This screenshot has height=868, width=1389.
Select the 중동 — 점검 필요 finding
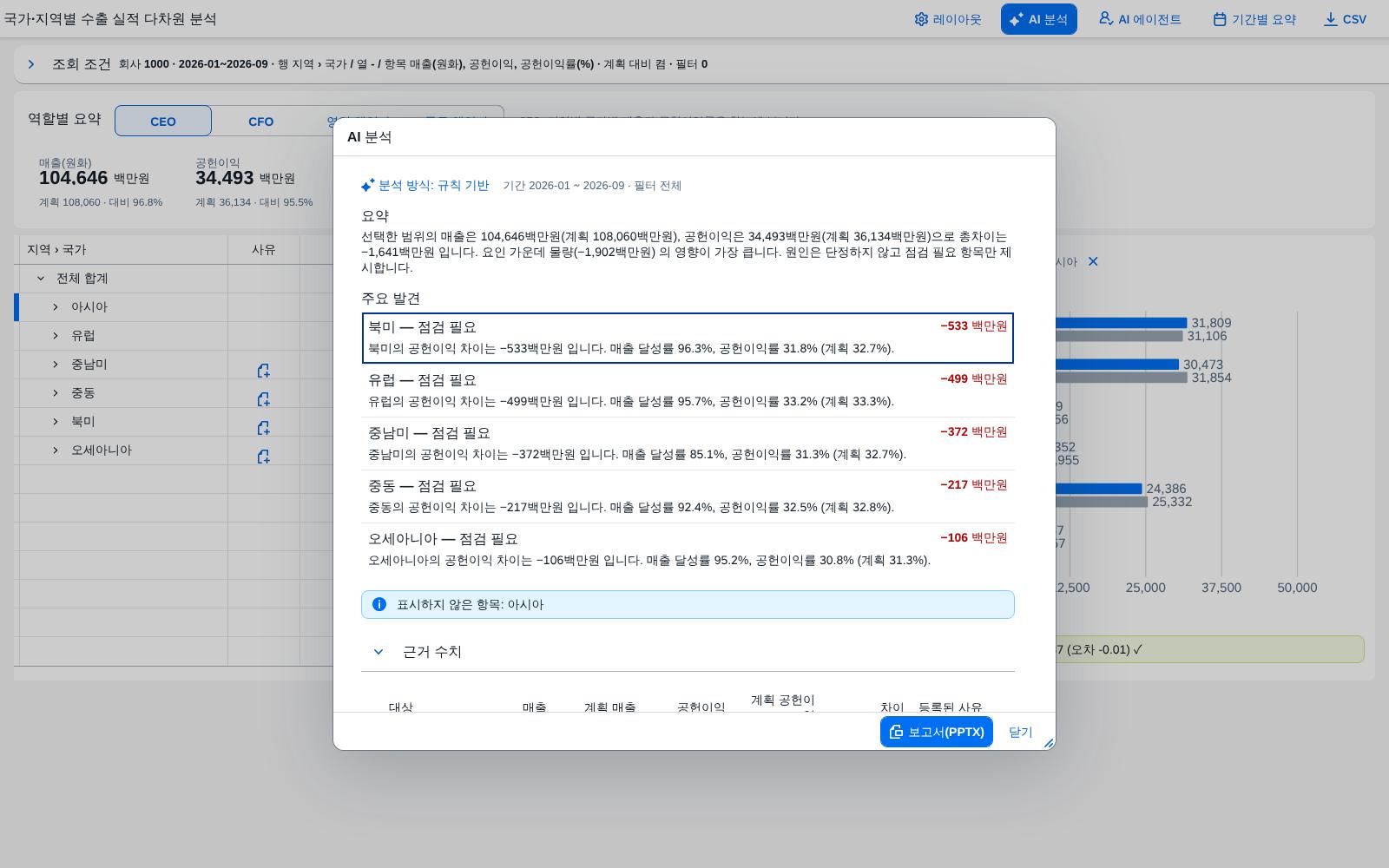click(688, 496)
